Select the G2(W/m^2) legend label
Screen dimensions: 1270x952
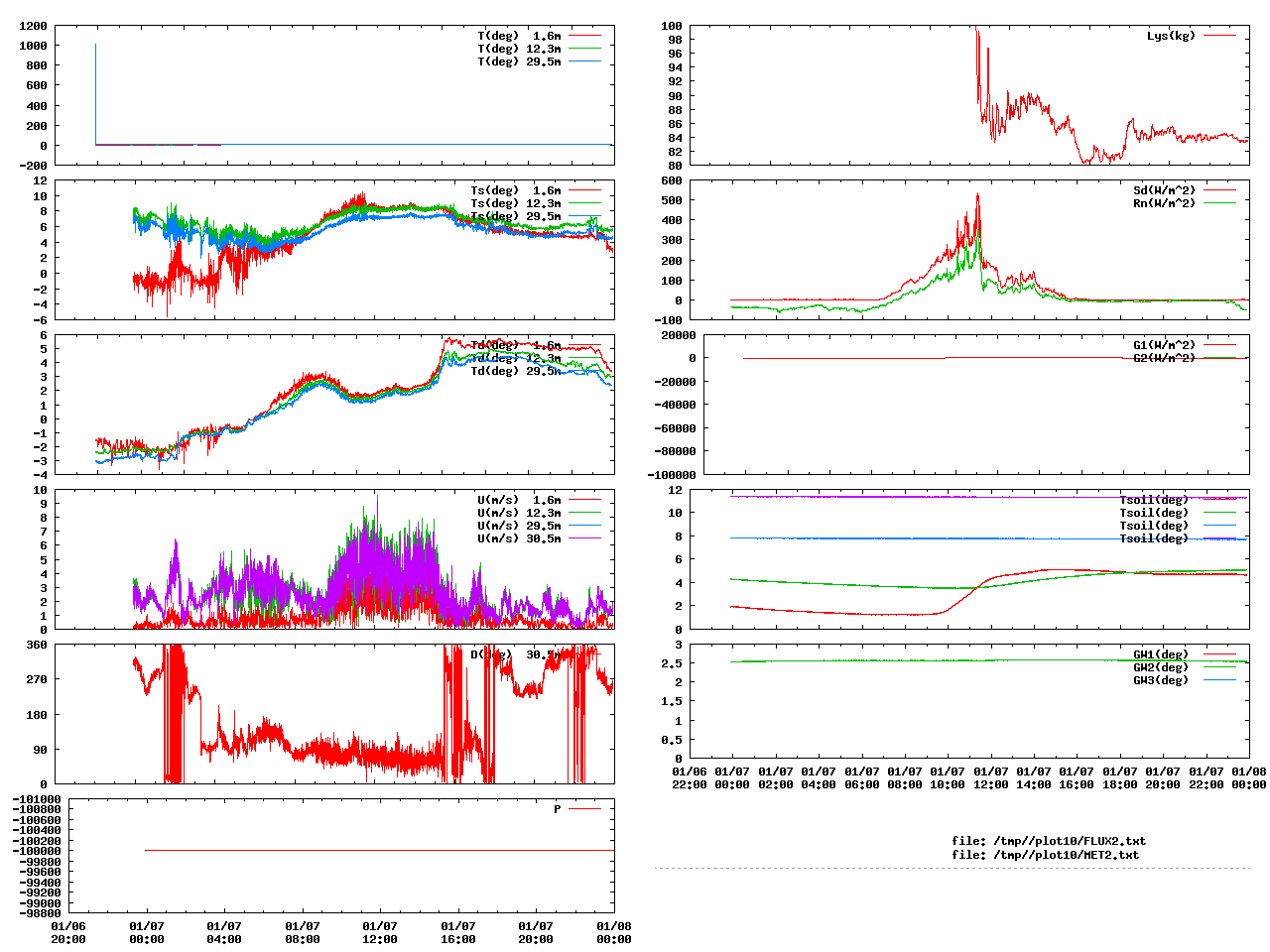point(1164,358)
